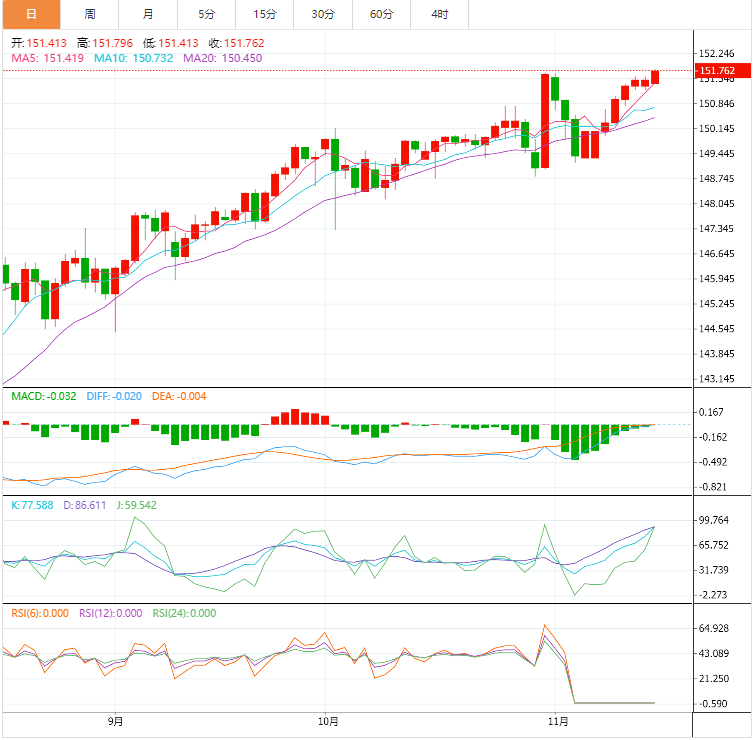The width and height of the screenshot is (754, 740).
Task: Show the 30分 interval chart
Action: pyautogui.click(x=323, y=14)
